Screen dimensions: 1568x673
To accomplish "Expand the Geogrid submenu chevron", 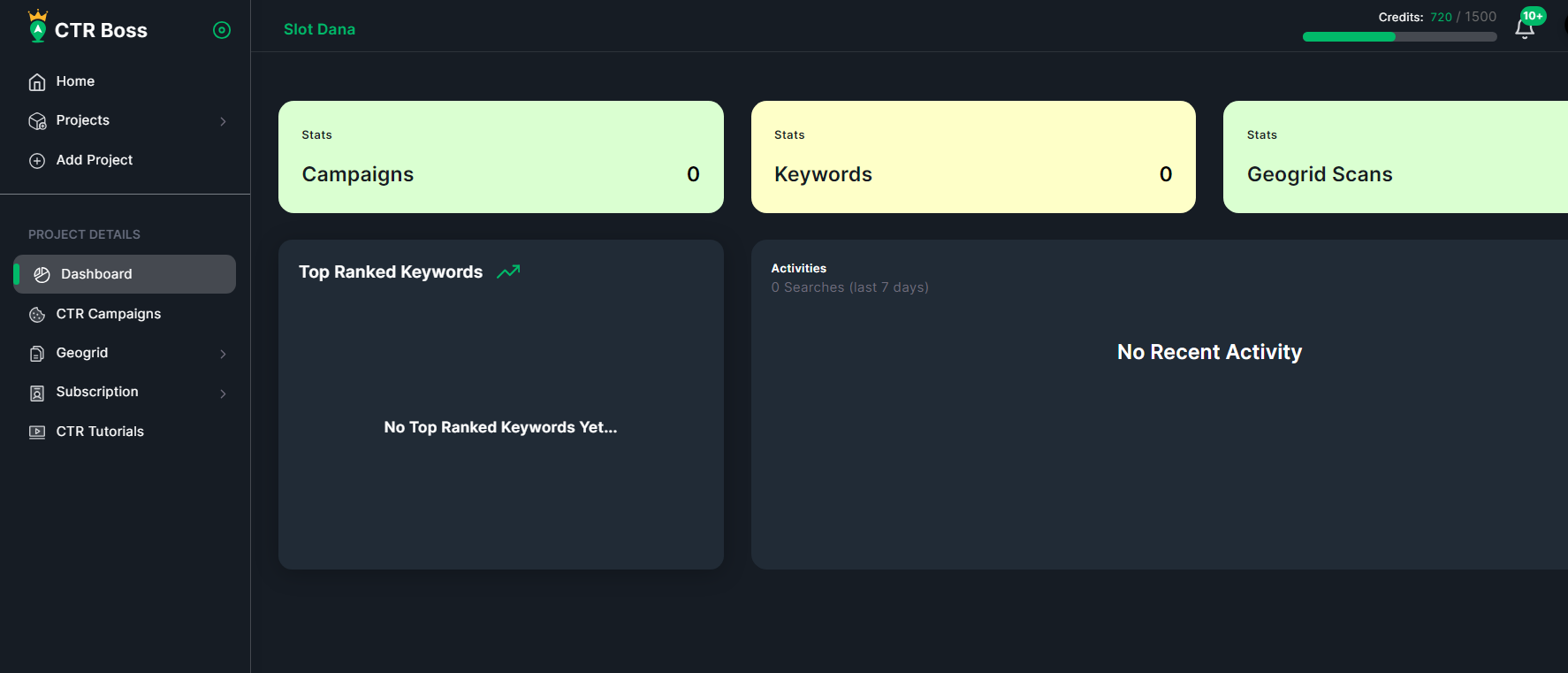I will (223, 354).
